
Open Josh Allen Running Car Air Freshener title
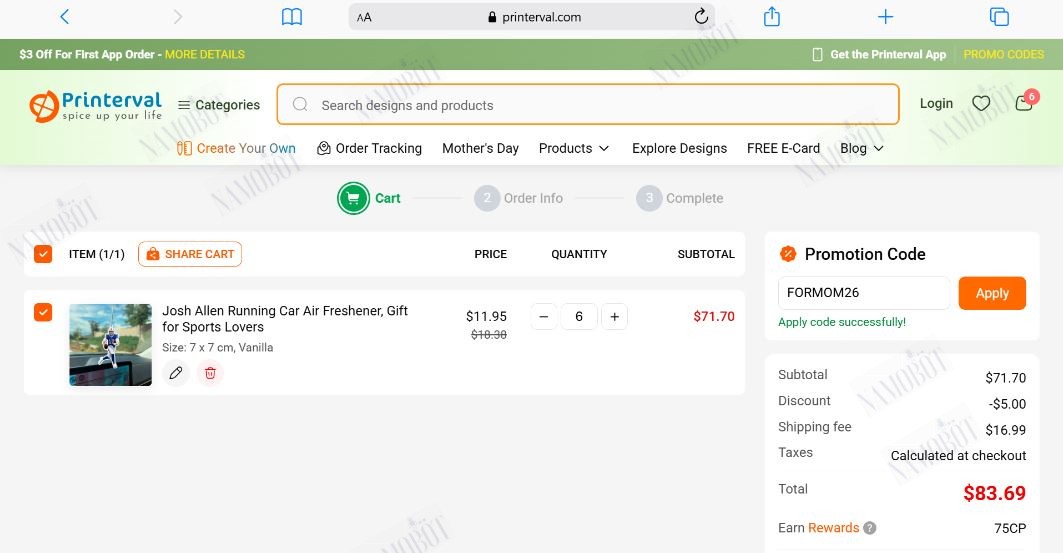click(x=285, y=319)
